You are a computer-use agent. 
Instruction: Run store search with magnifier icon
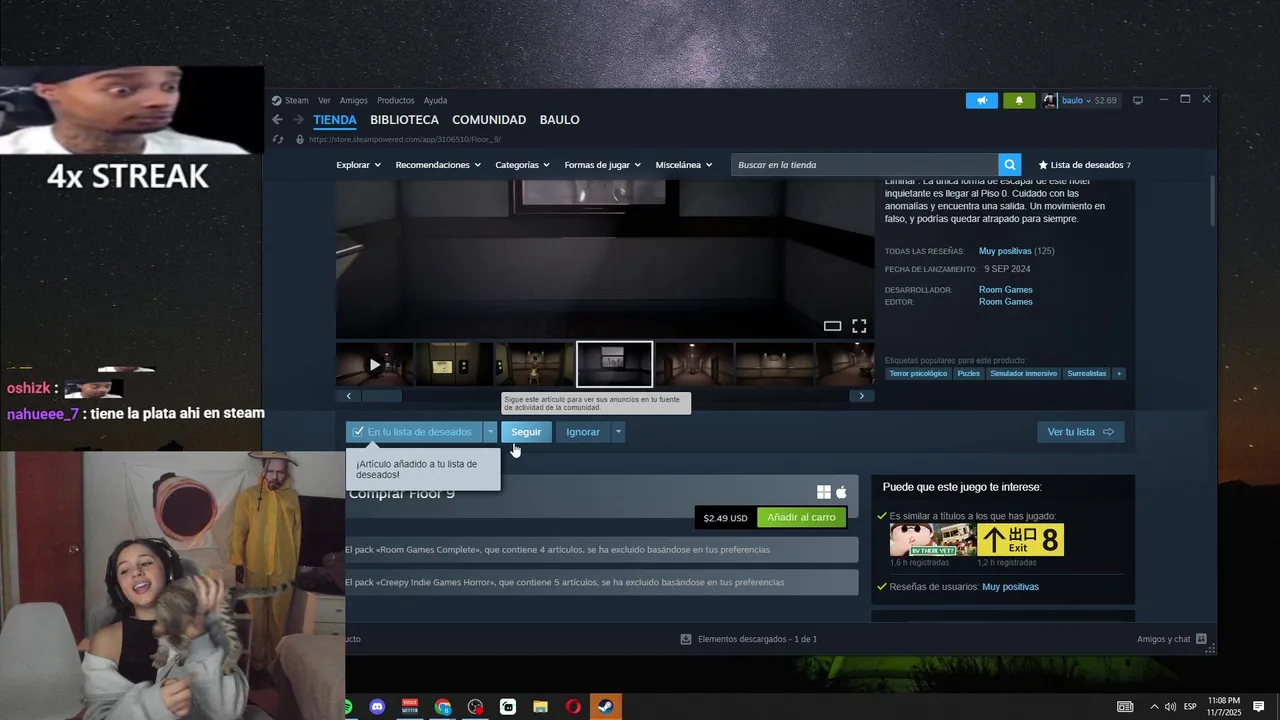click(1010, 165)
